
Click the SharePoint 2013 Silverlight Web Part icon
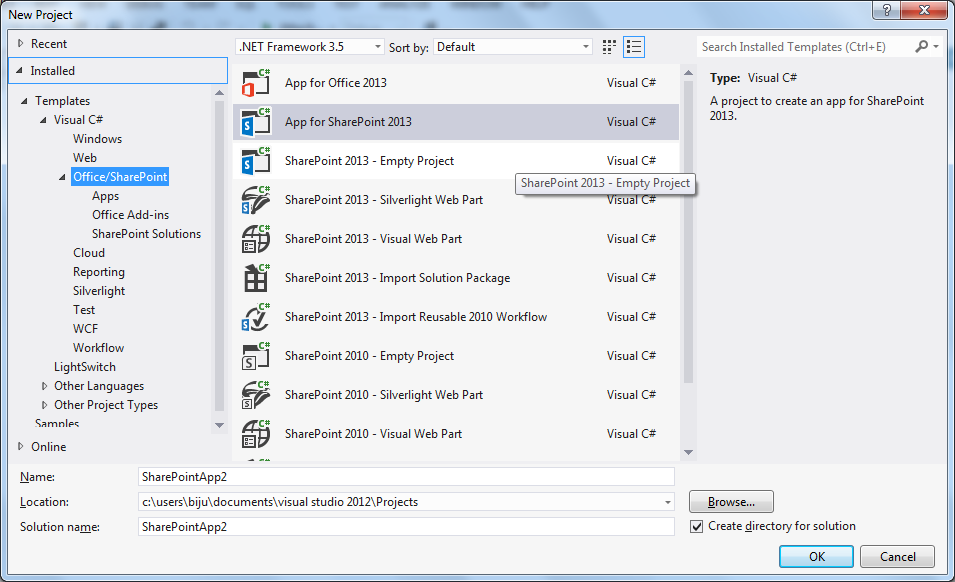(x=256, y=200)
